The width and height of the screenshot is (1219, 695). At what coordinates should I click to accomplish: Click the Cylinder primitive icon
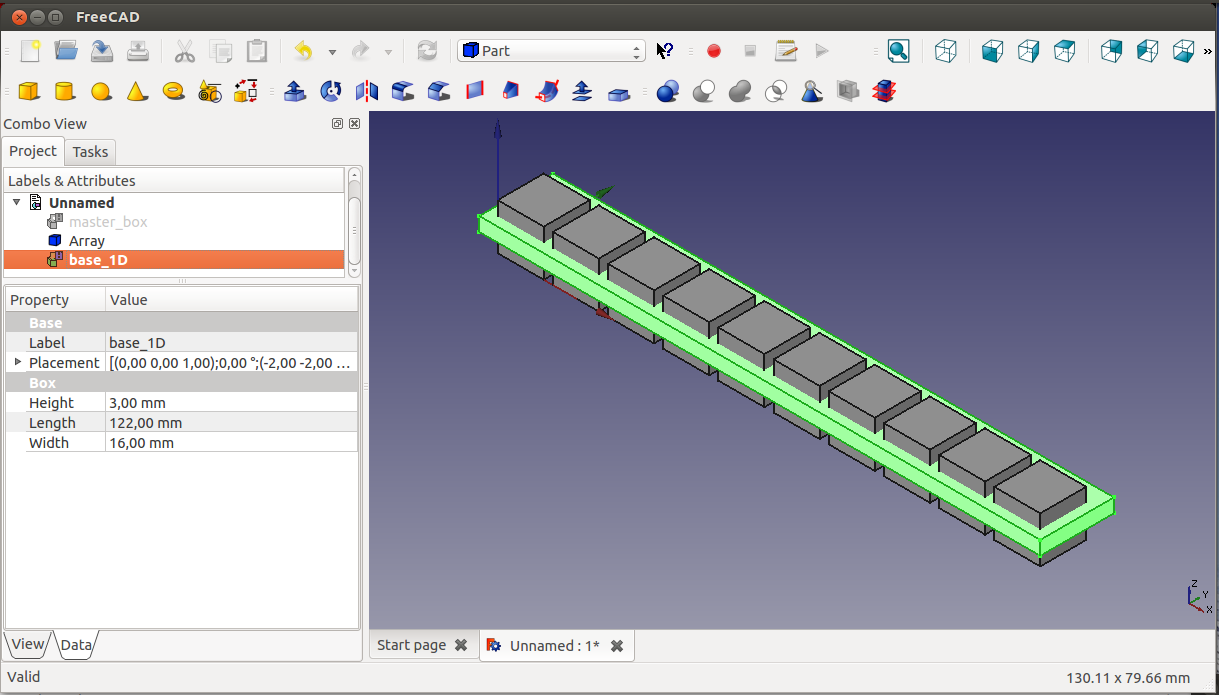coord(65,92)
